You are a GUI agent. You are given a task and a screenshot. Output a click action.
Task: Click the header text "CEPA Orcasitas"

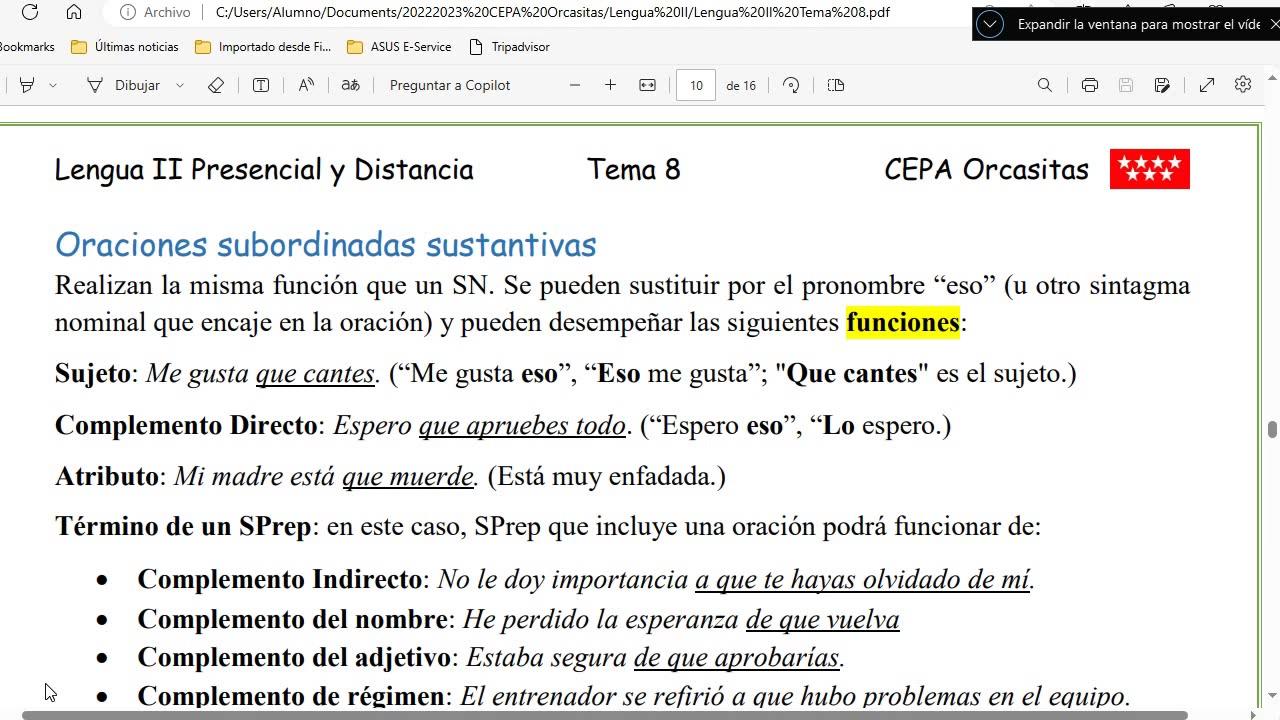point(986,169)
